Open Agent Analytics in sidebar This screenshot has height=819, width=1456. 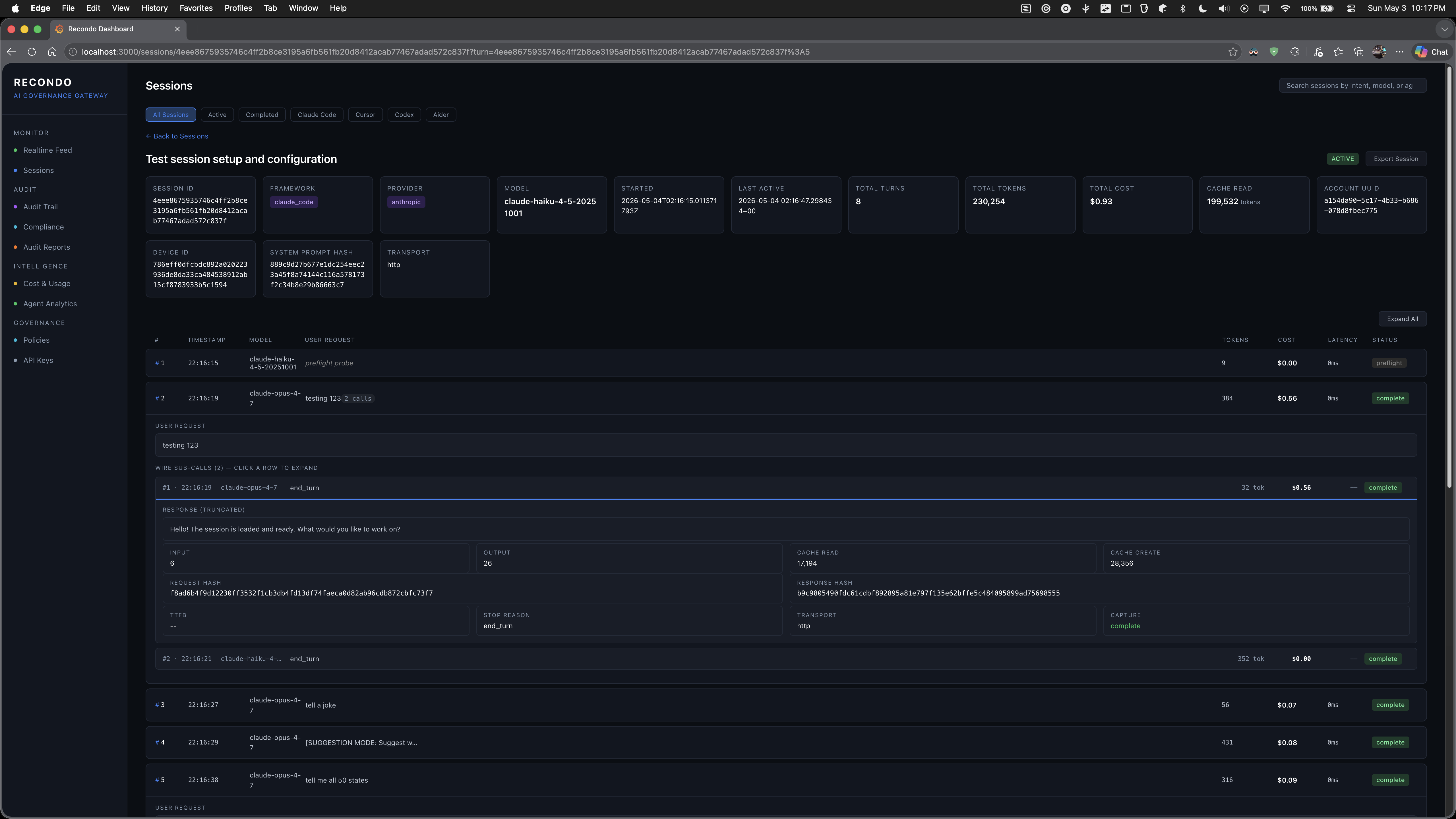(x=50, y=304)
